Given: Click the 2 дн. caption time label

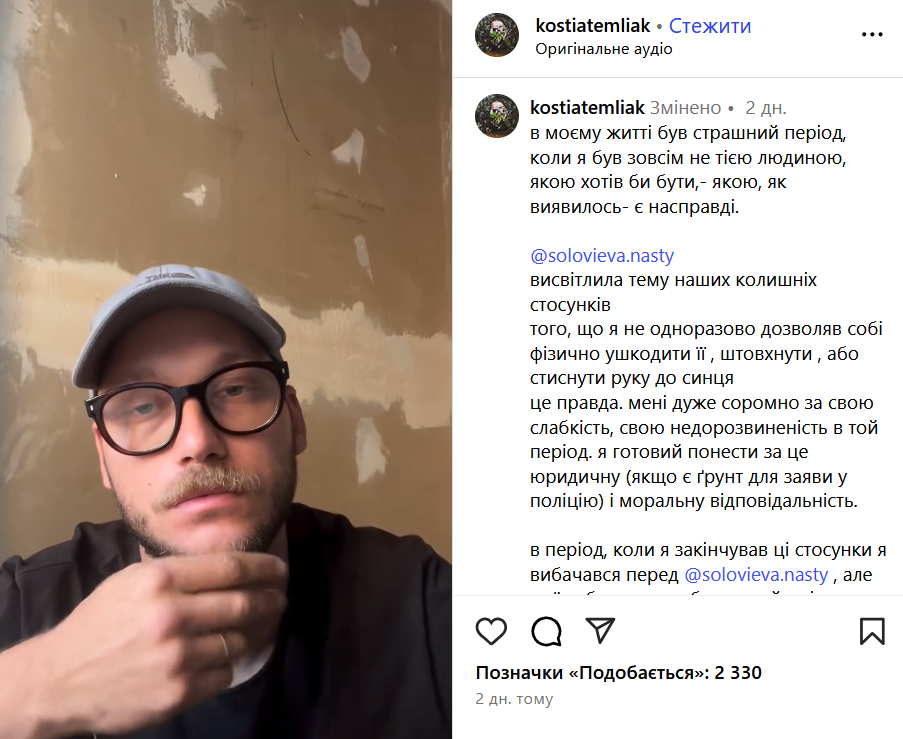Looking at the screenshot, I should 765,108.
